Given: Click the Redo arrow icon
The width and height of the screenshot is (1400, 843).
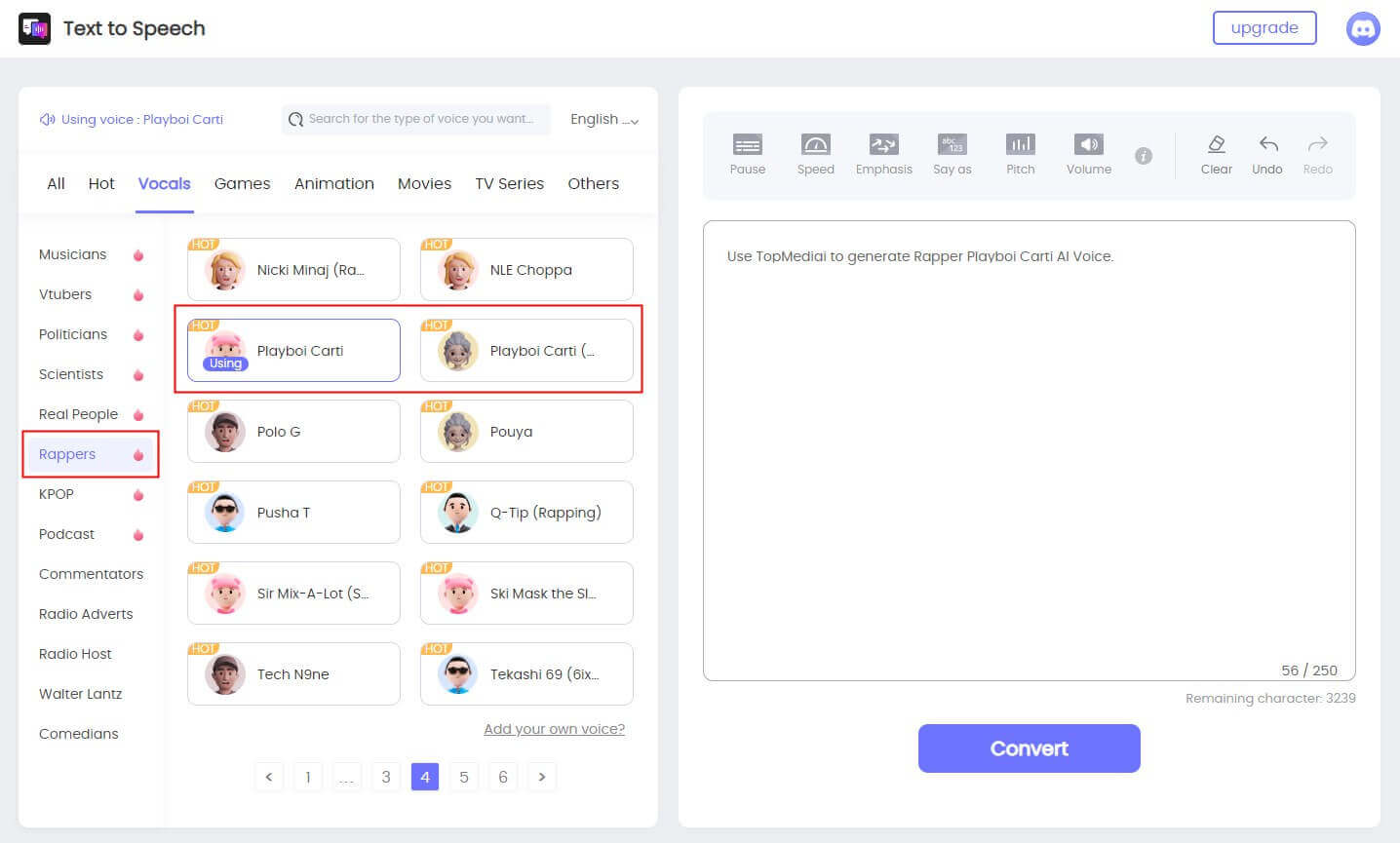Looking at the screenshot, I should tap(1317, 144).
